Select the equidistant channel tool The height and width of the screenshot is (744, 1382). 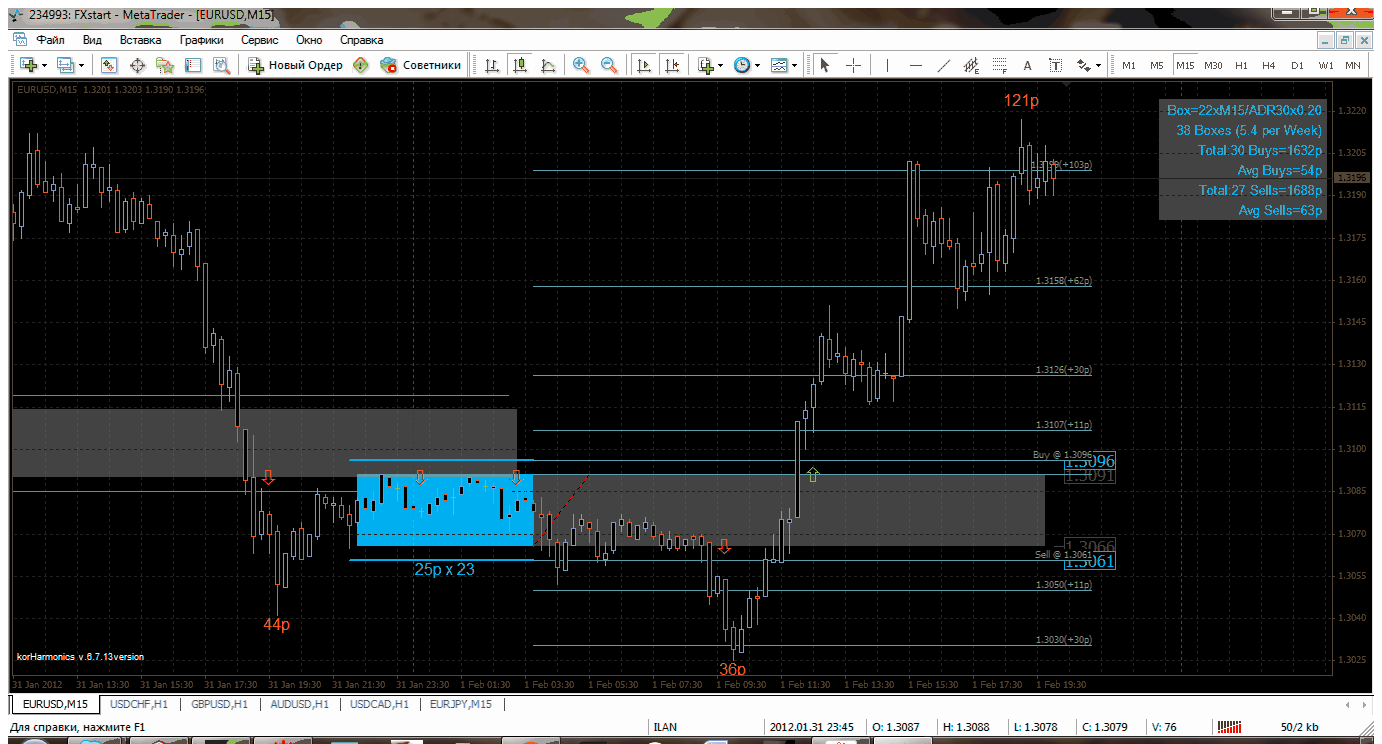971,65
